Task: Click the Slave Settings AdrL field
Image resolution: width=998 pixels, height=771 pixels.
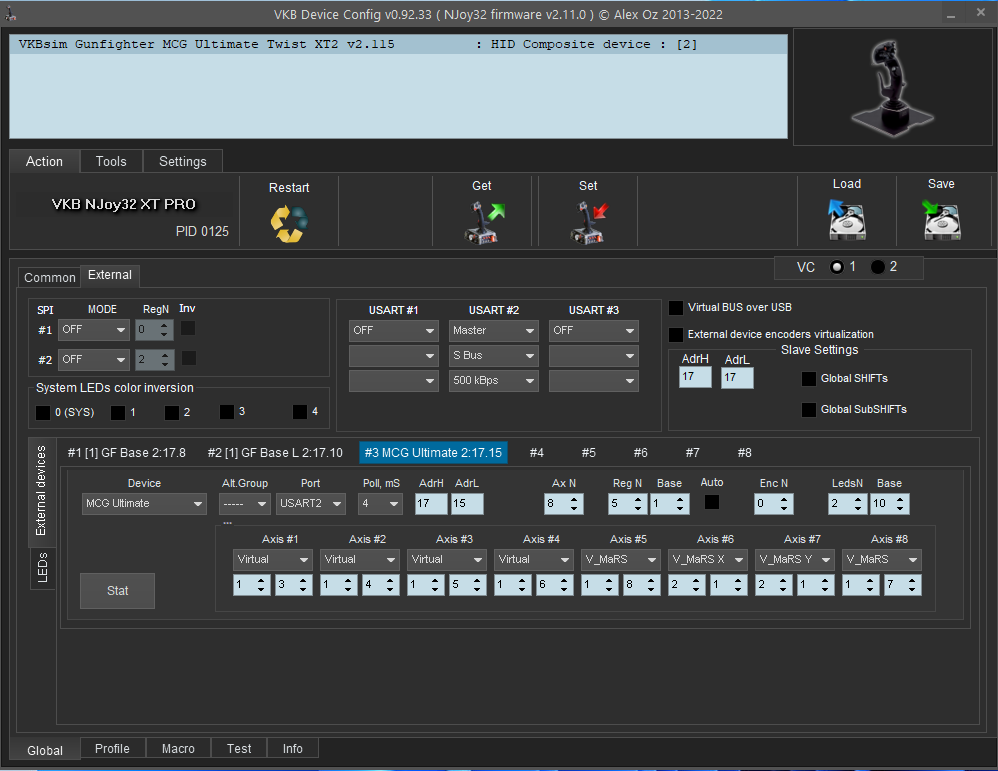Action: coord(737,378)
